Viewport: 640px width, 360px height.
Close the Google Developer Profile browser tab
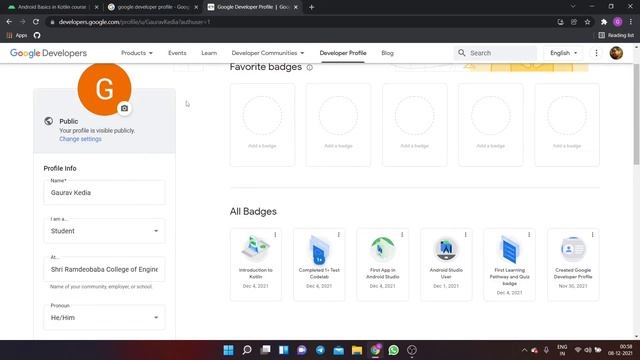tap(296, 7)
